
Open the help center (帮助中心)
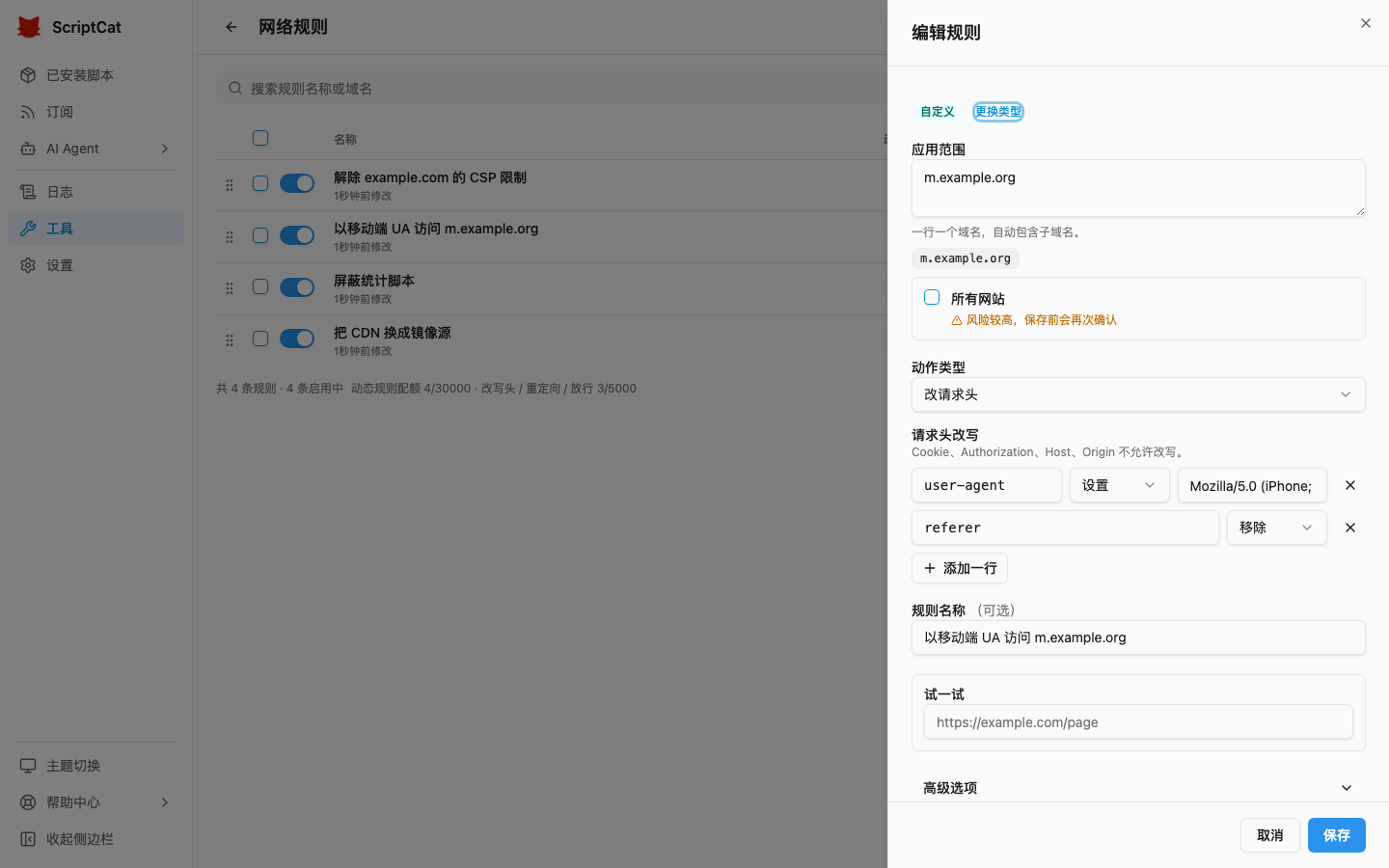tap(95, 802)
